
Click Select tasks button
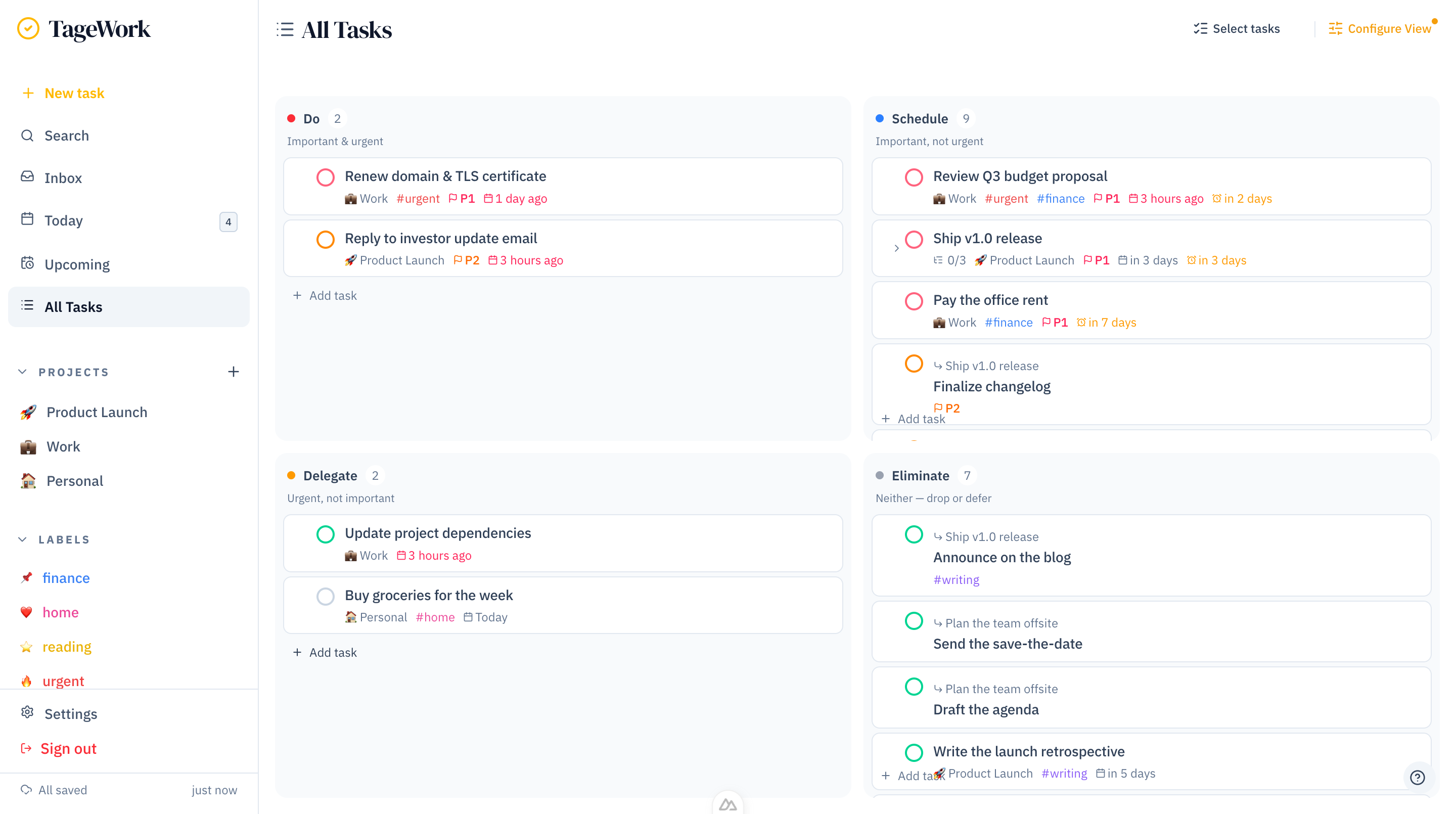point(1236,29)
